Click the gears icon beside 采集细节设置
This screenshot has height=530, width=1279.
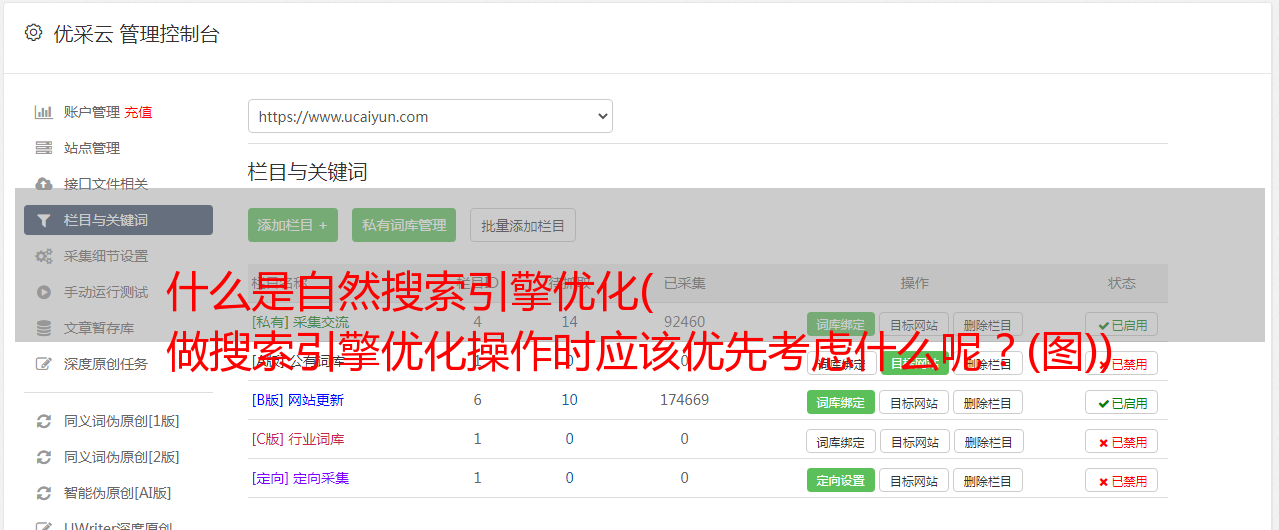click(44, 256)
